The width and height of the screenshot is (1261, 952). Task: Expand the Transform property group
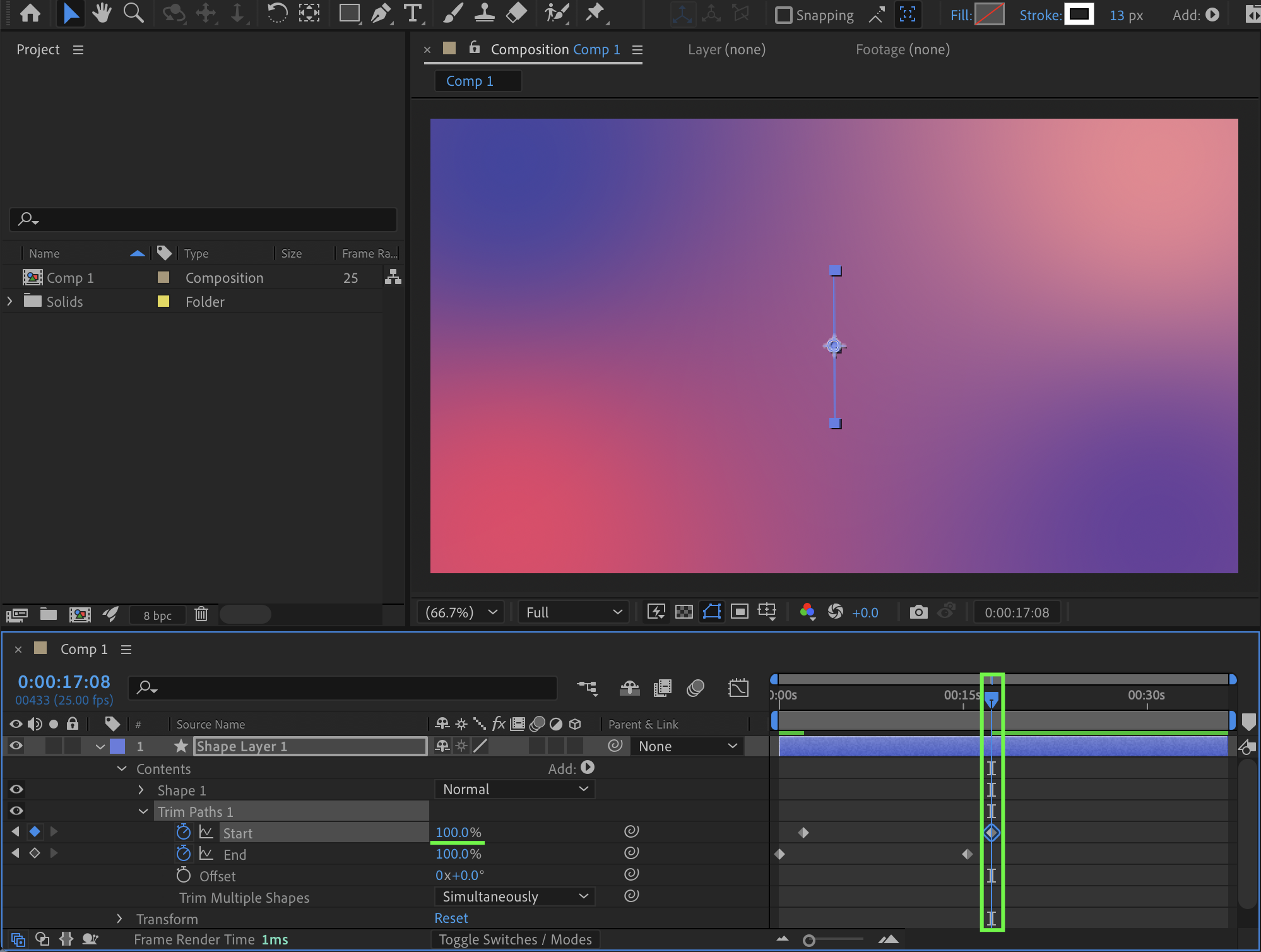[x=119, y=919]
